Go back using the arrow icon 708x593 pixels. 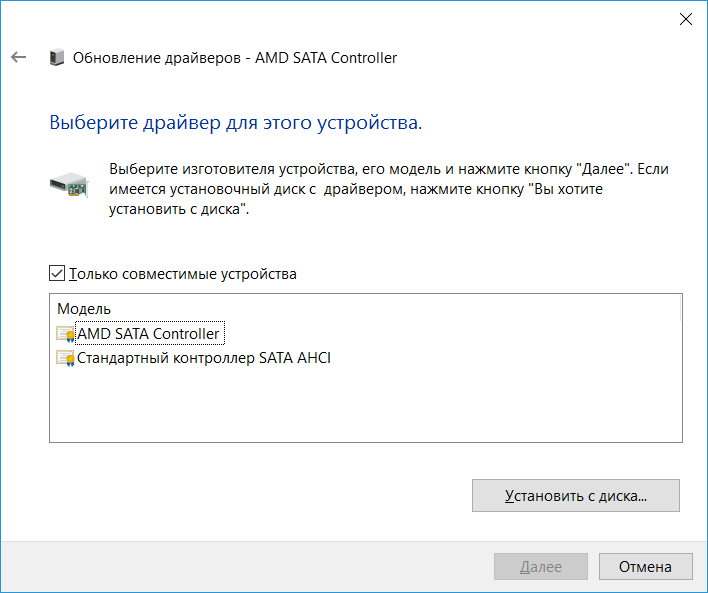coord(18,58)
